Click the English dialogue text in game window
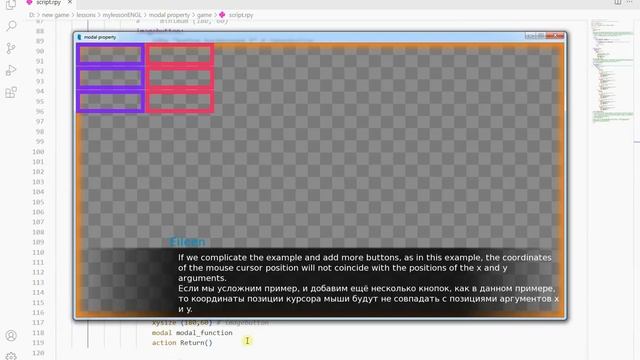The width and height of the screenshot is (640, 360). point(364,268)
